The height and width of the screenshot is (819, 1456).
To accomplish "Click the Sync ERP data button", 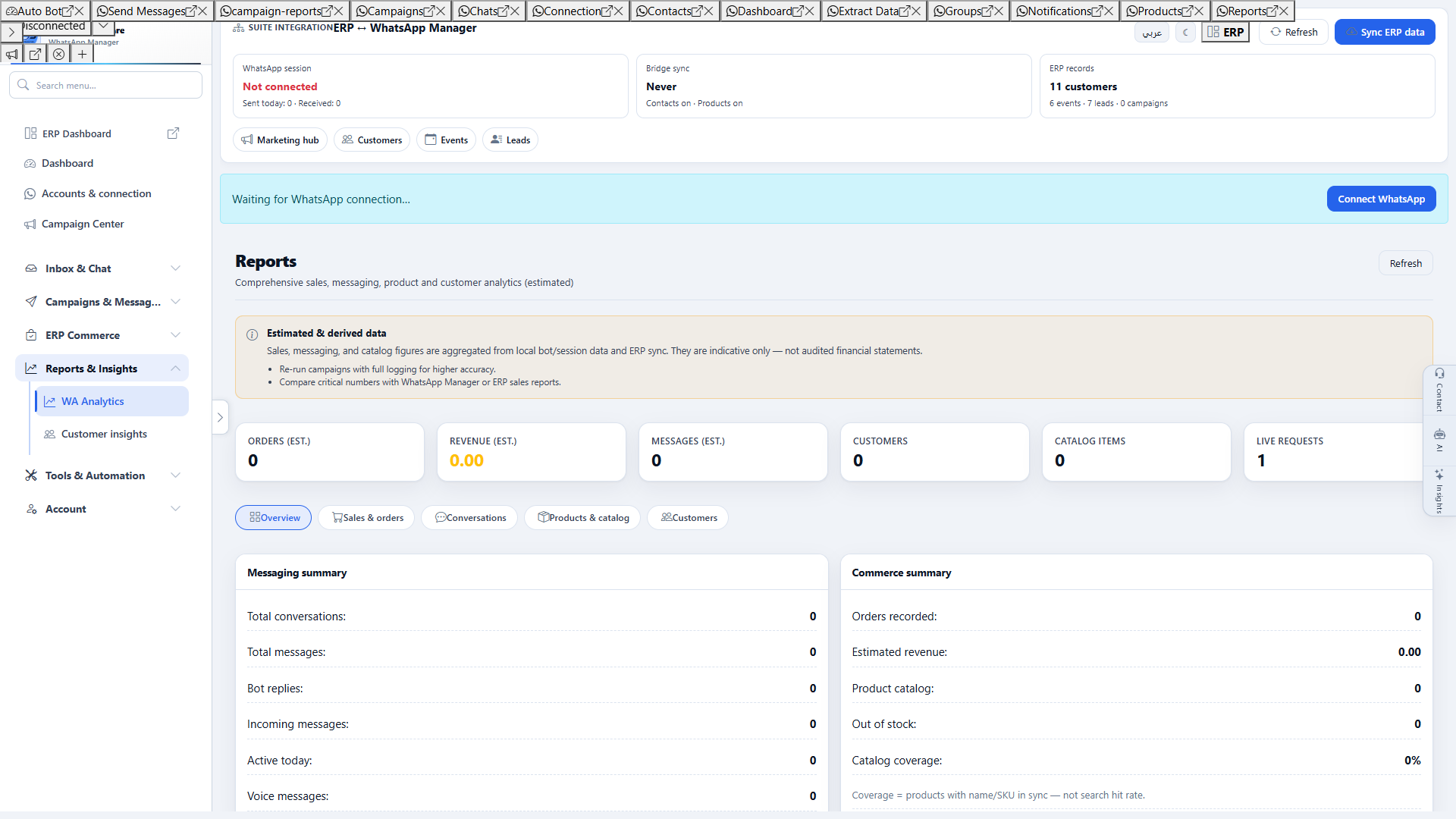I will [x=1385, y=32].
